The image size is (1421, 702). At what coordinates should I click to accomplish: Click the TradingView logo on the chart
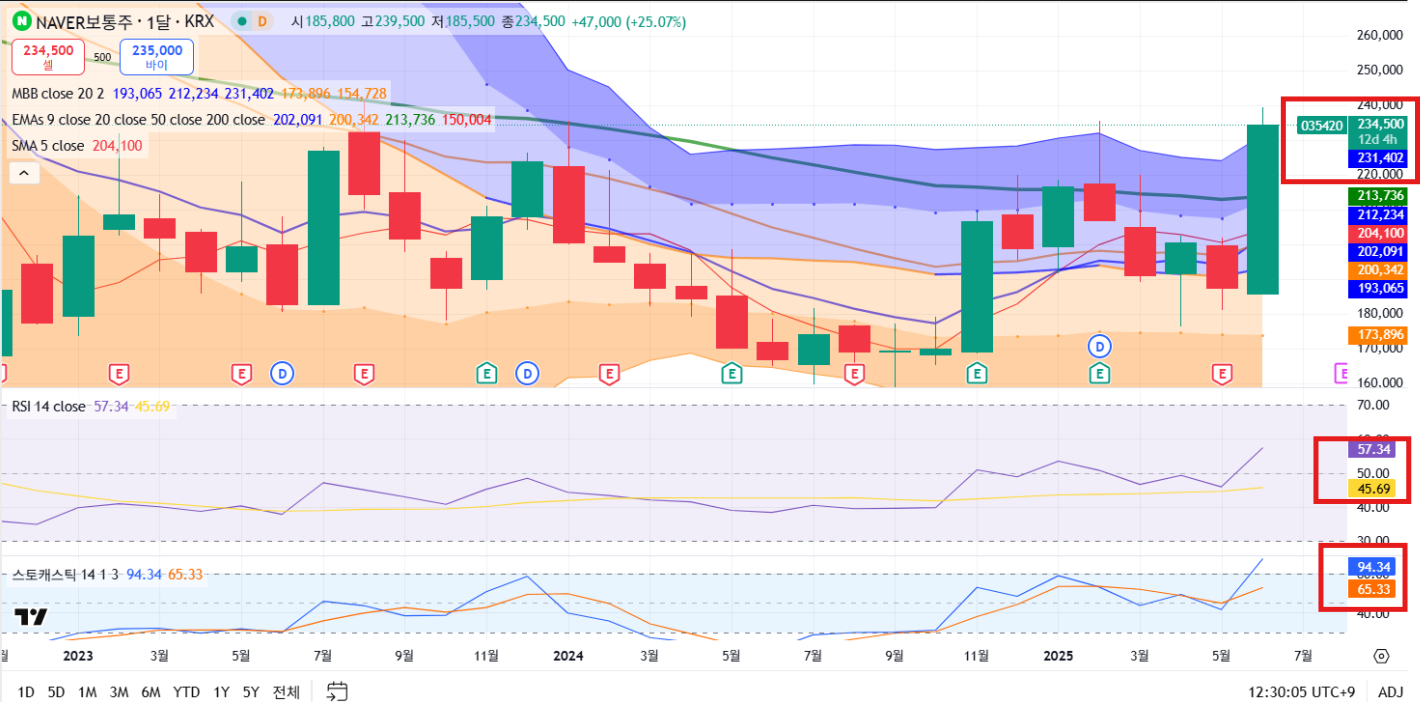click(31, 617)
